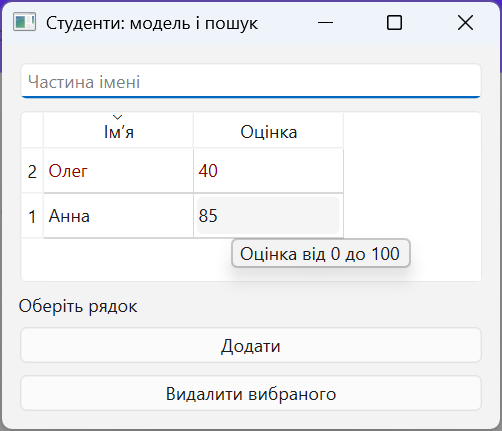The height and width of the screenshot is (431, 502).
Task: Minimize the Студенти window
Action: (325, 23)
